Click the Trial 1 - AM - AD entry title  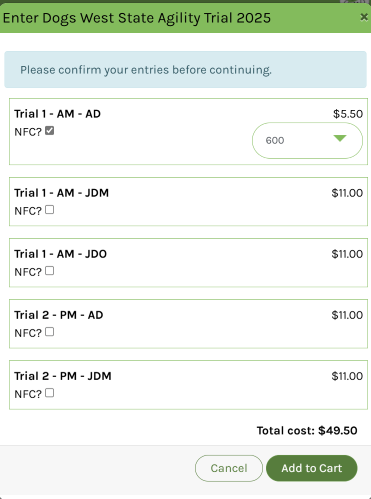coord(57,114)
